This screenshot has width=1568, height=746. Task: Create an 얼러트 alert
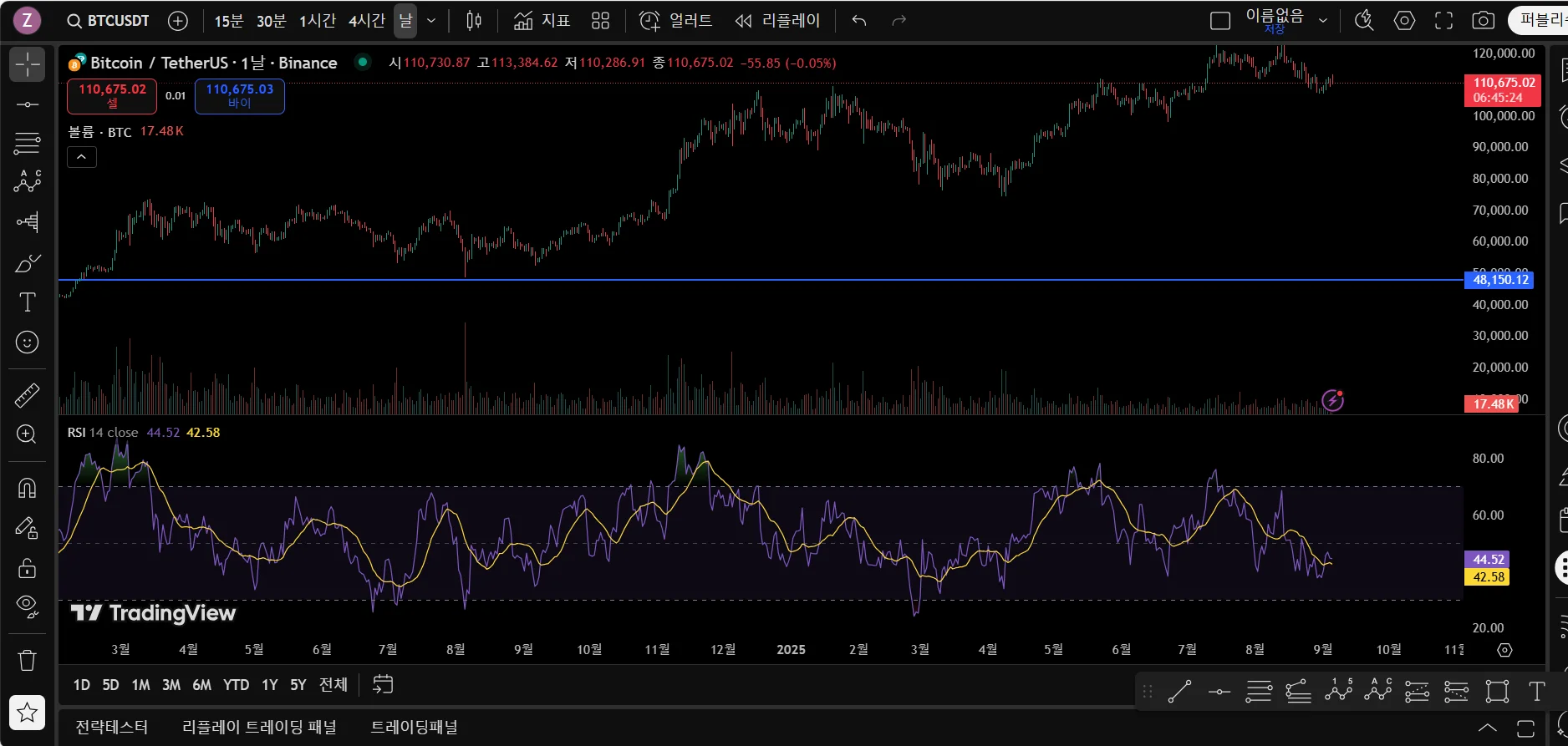point(676,21)
